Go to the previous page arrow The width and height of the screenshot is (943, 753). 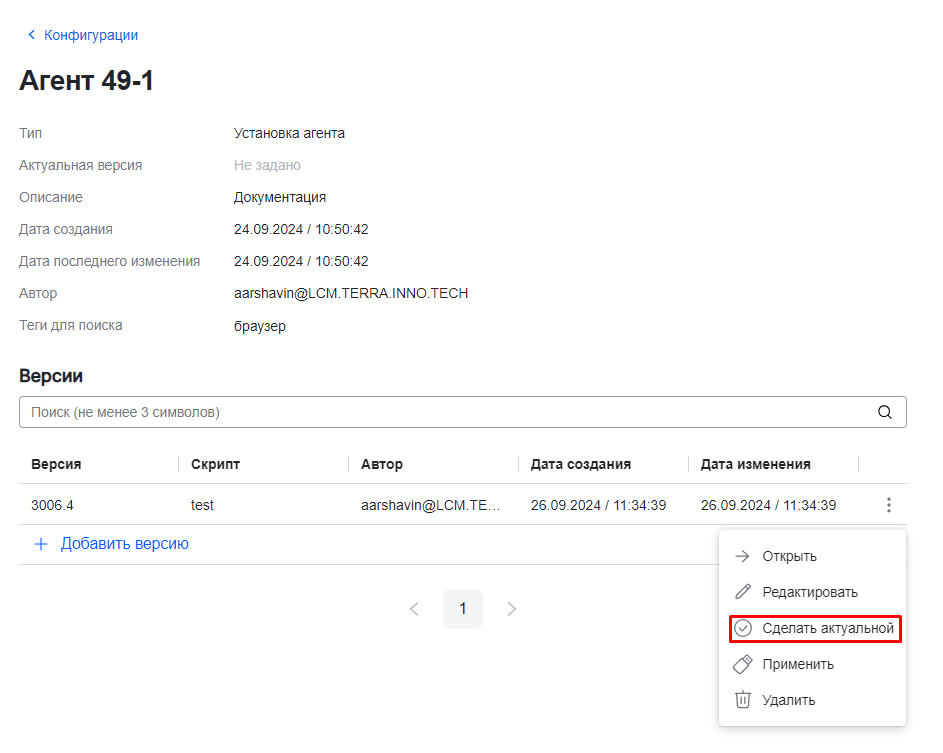[x=414, y=609]
